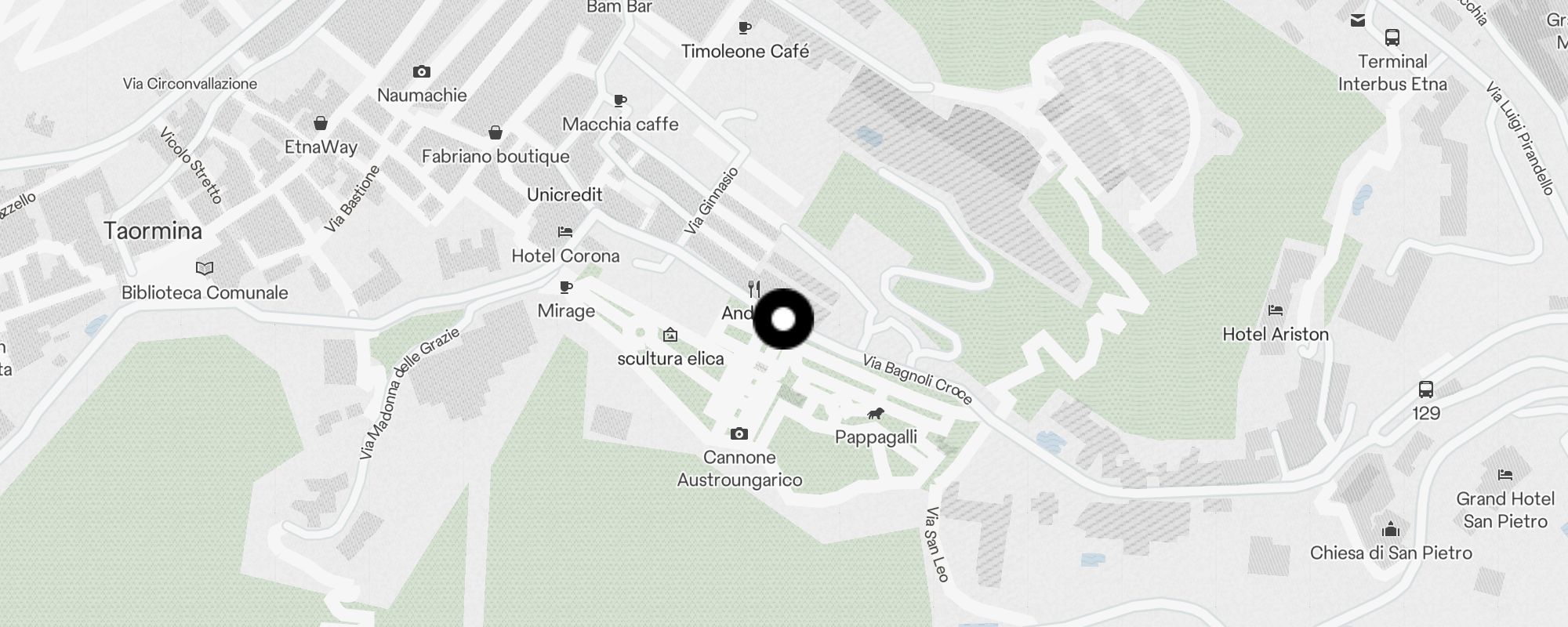Viewport: 1568px width, 627px height.
Task: Click the book icon for Biblioteca Comunale
Action: [205, 269]
